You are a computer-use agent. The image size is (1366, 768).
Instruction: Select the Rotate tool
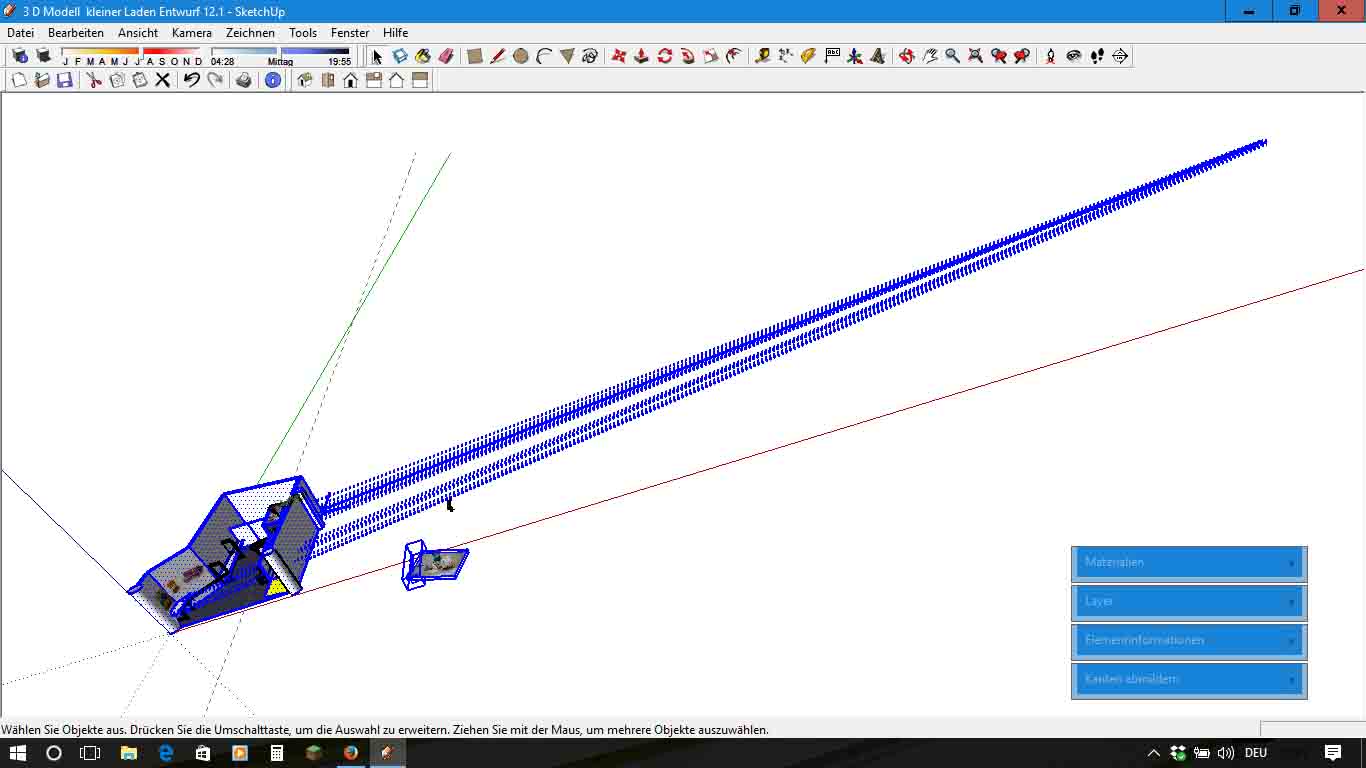click(665, 56)
